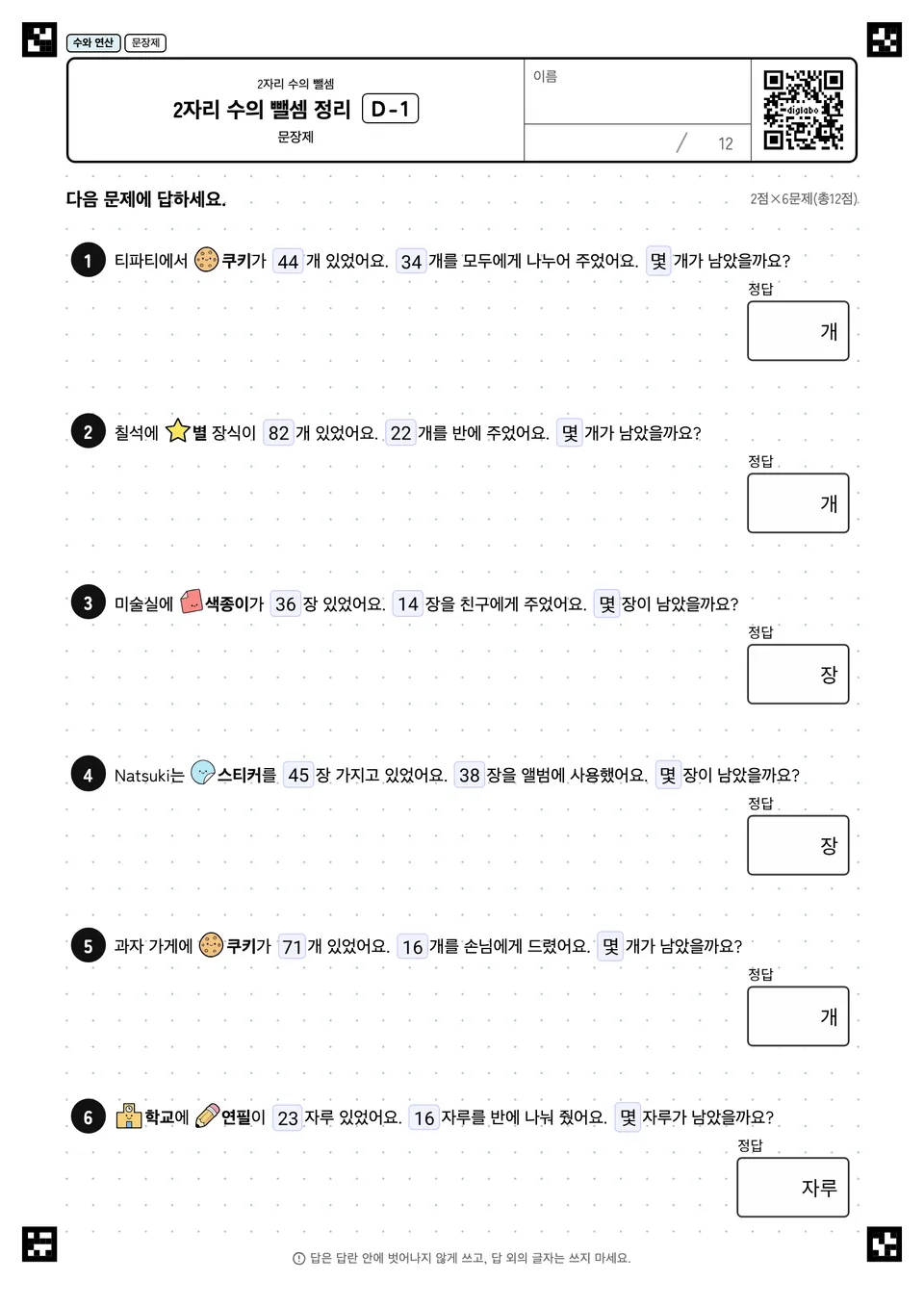
Task: Click the cookie icon in question 5
Action: tap(211, 945)
